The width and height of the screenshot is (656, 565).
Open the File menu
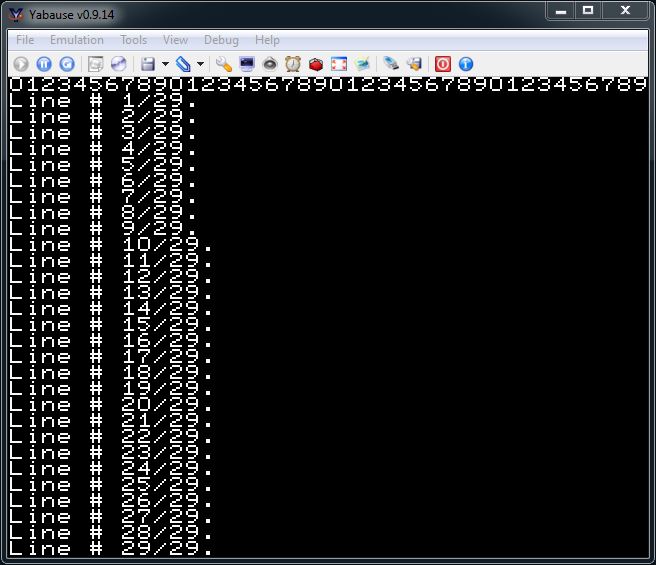pos(25,40)
